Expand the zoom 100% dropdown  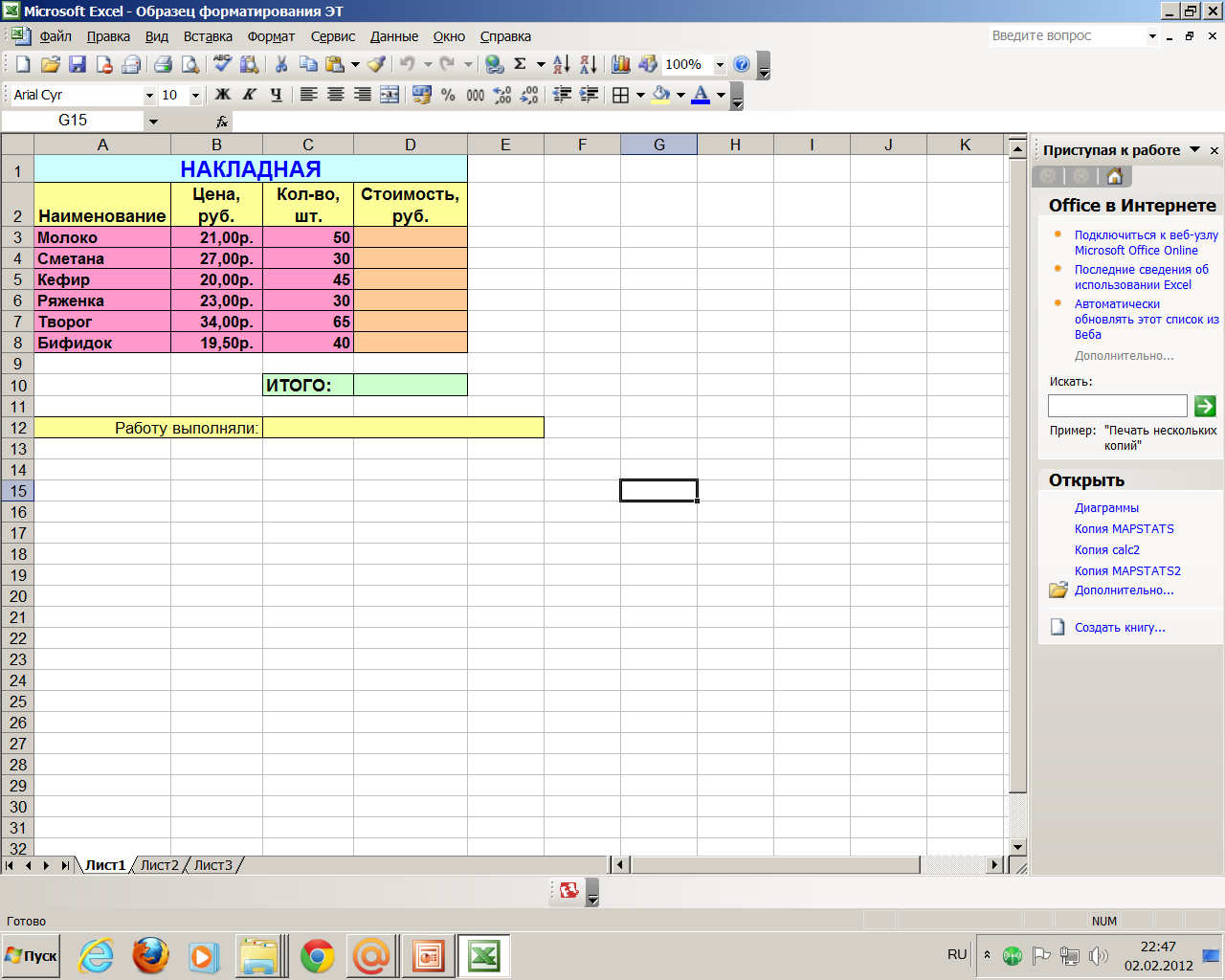(x=720, y=65)
